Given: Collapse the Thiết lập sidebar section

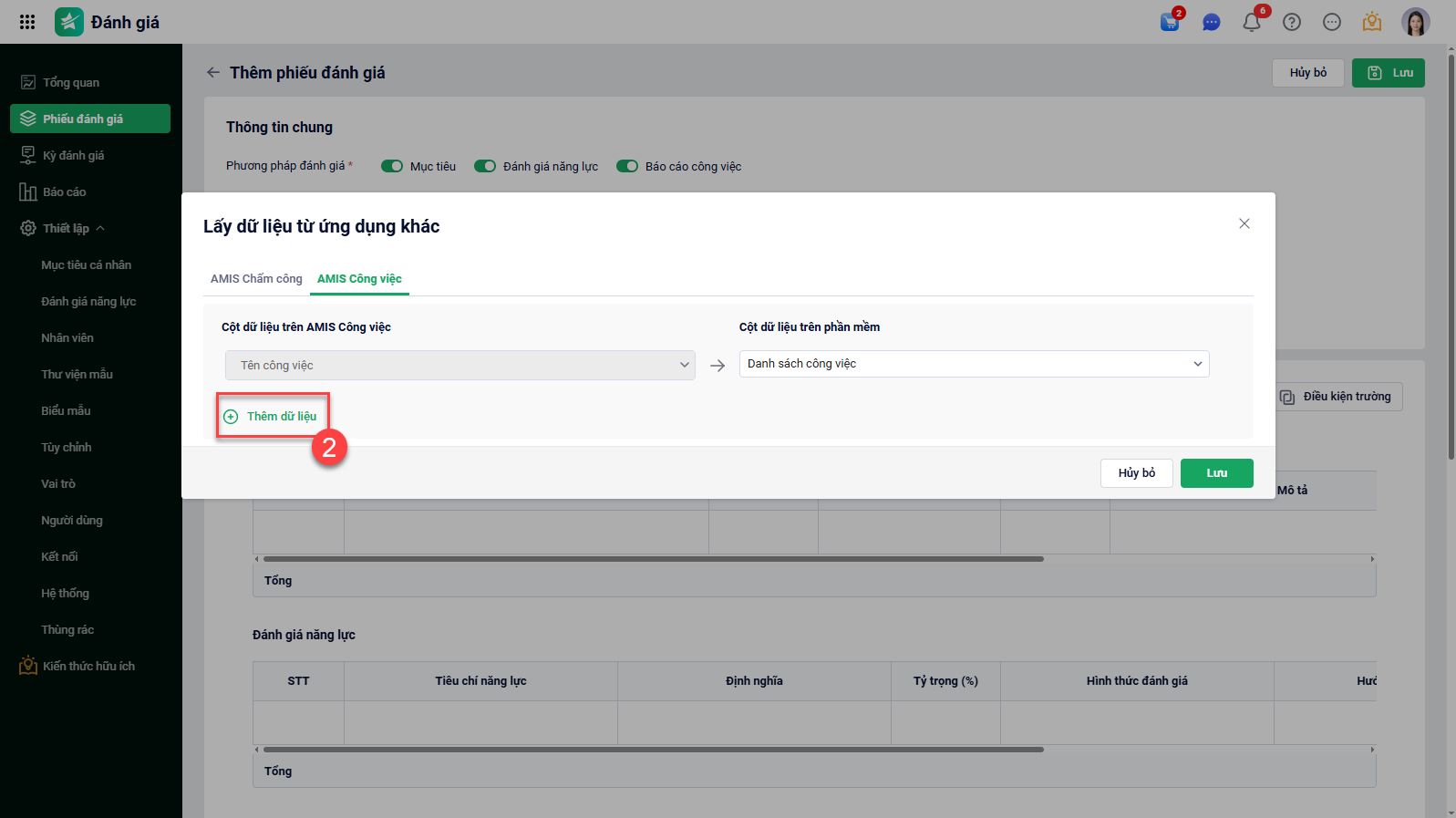Looking at the screenshot, I should click(x=100, y=228).
